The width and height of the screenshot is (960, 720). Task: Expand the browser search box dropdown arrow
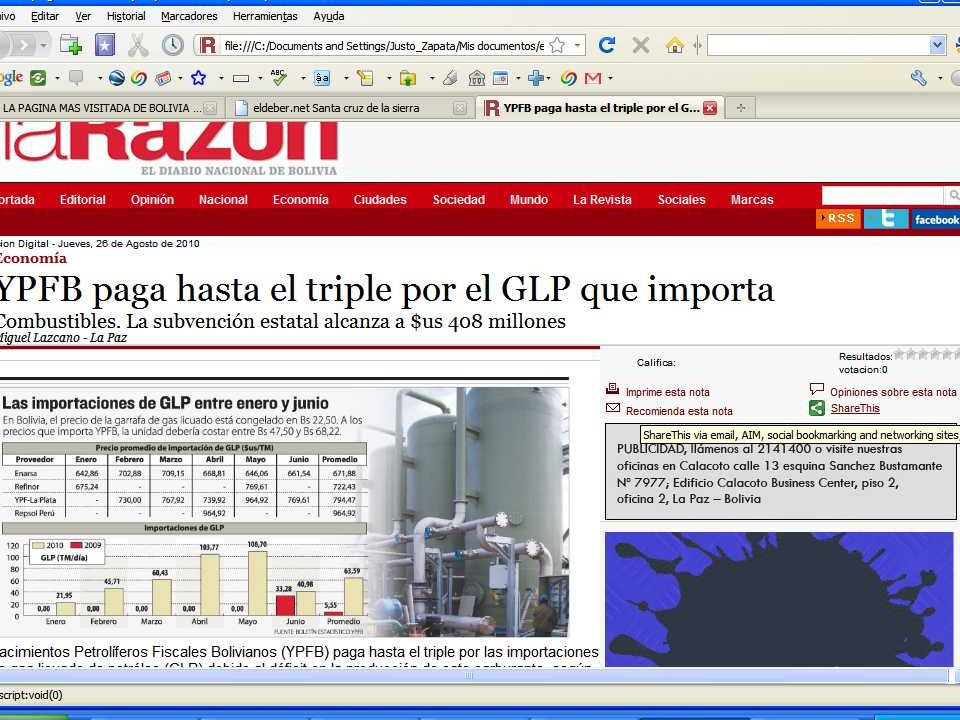tap(937, 45)
